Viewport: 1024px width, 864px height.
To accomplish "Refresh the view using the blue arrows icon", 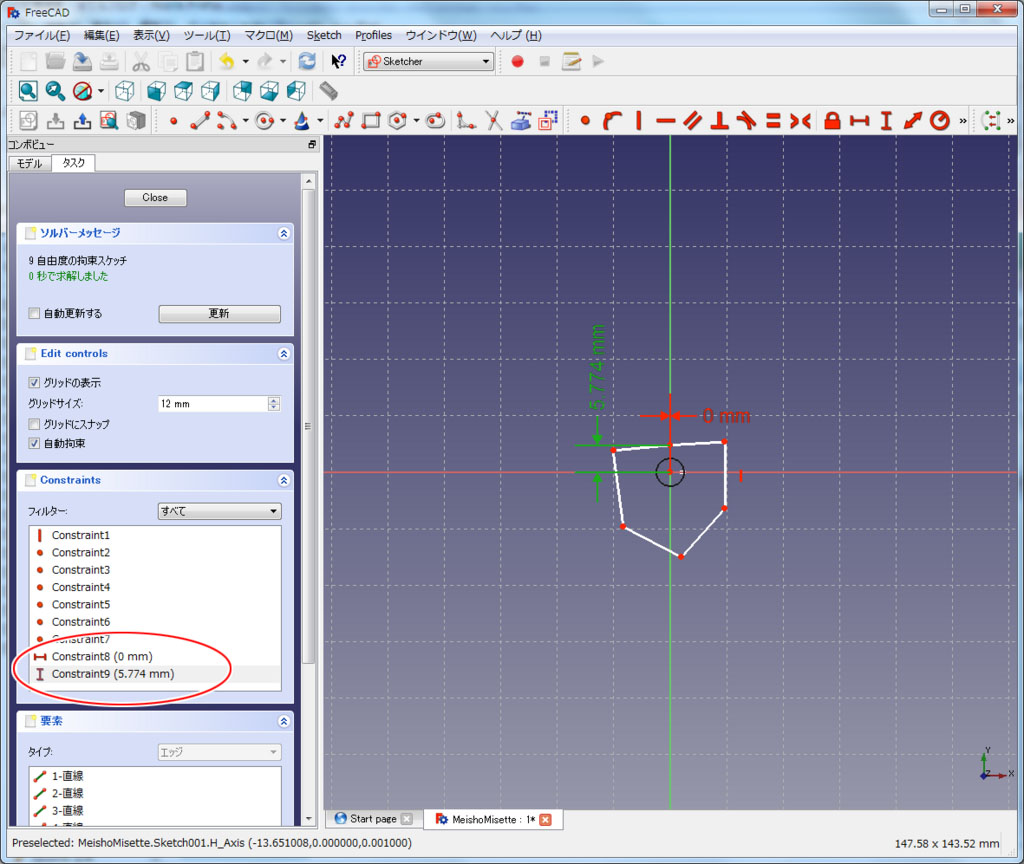I will pyautogui.click(x=307, y=62).
